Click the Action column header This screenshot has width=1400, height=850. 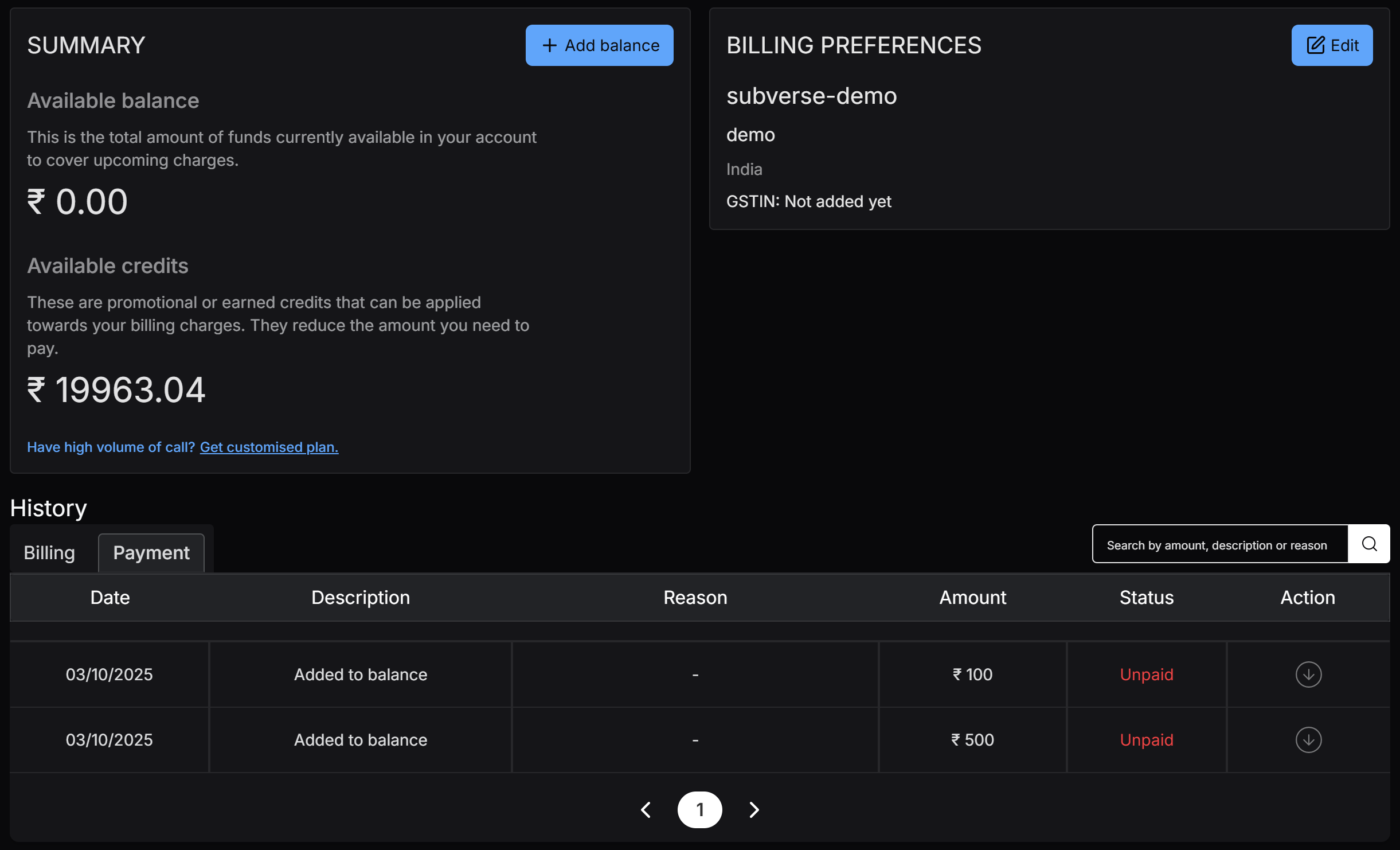(1308, 598)
